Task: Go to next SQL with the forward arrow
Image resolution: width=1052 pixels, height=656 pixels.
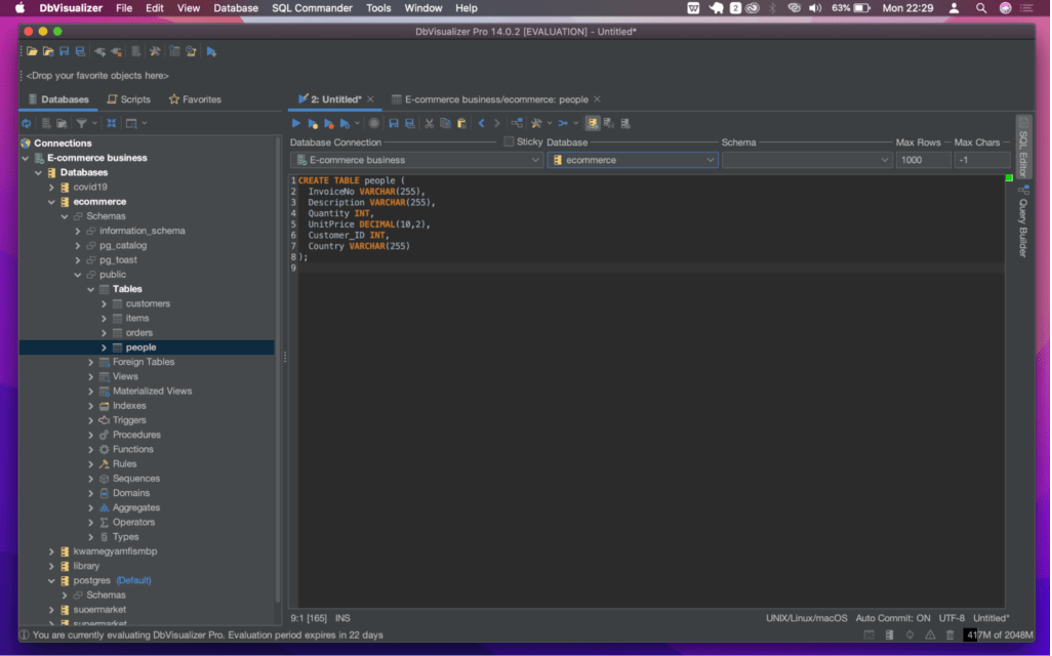Action: click(497, 123)
